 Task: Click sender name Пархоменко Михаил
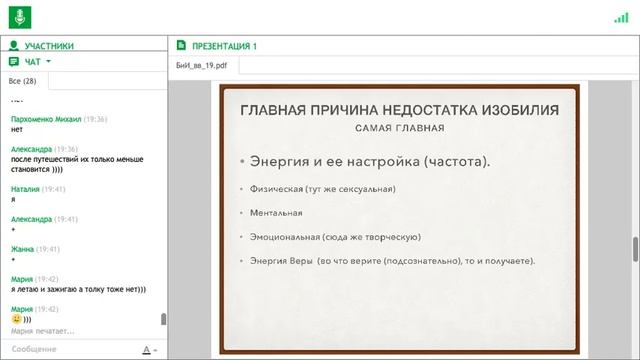pos(46,119)
